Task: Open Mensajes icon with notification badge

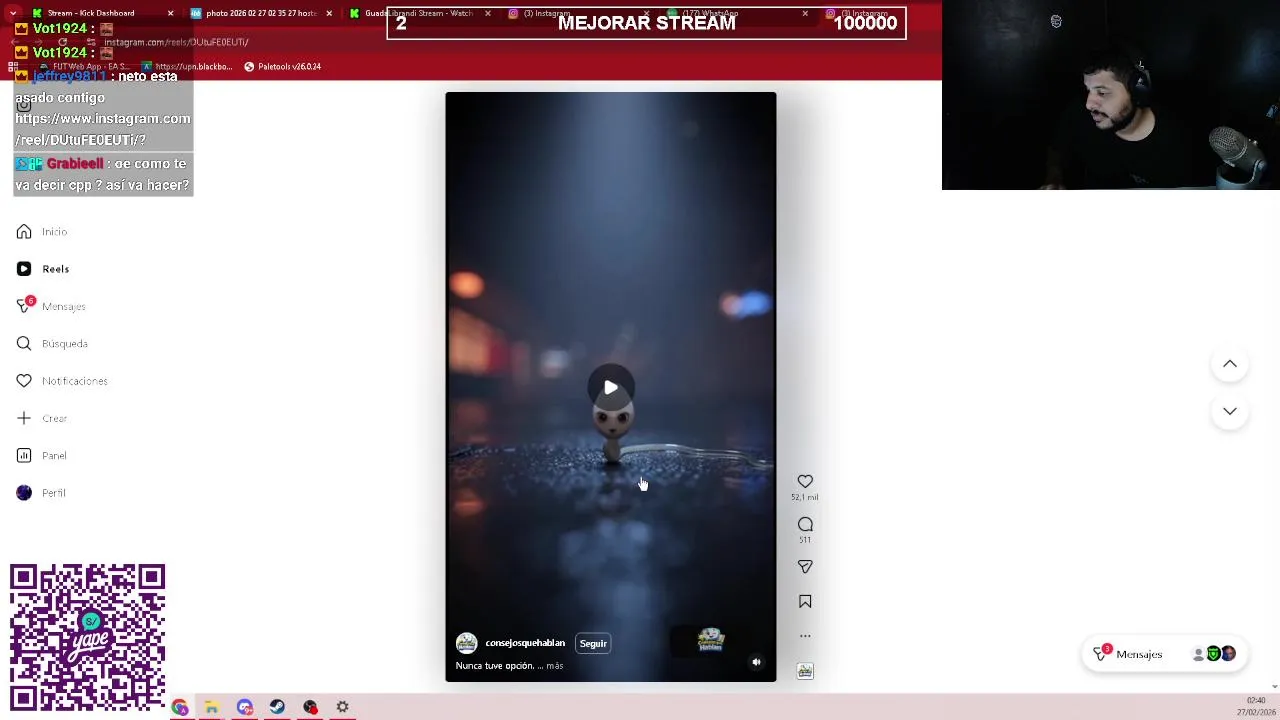Action: point(24,306)
